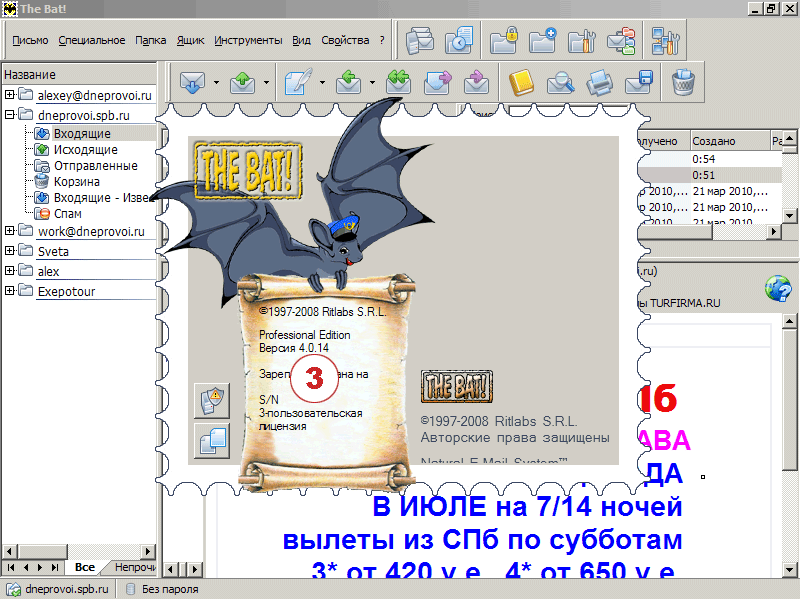Click the Get new mail toolbar icon
Screen dimensions: 800x600
click(x=194, y=82)
